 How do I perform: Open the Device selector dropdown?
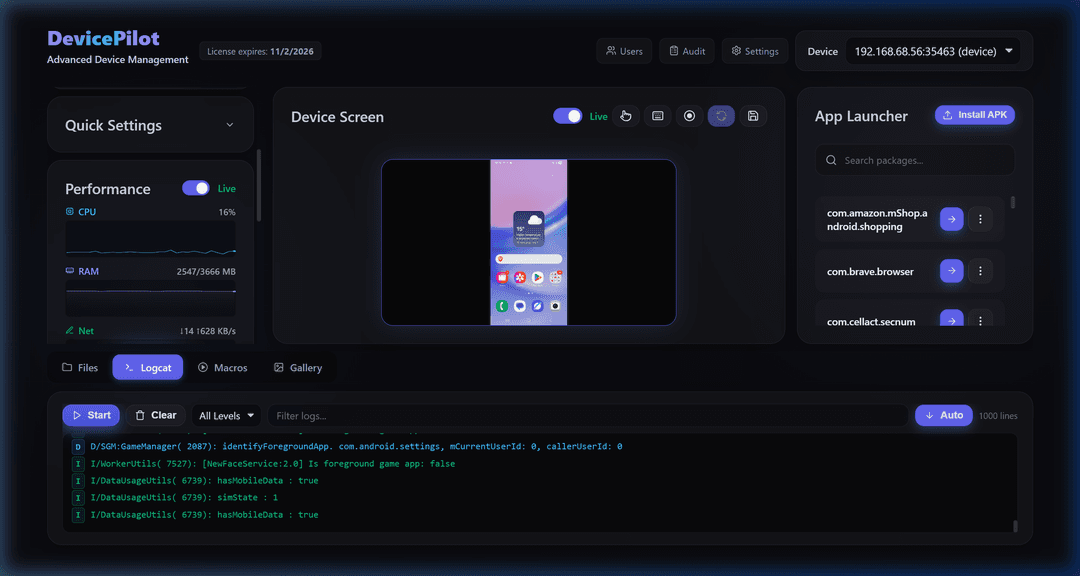933,51
